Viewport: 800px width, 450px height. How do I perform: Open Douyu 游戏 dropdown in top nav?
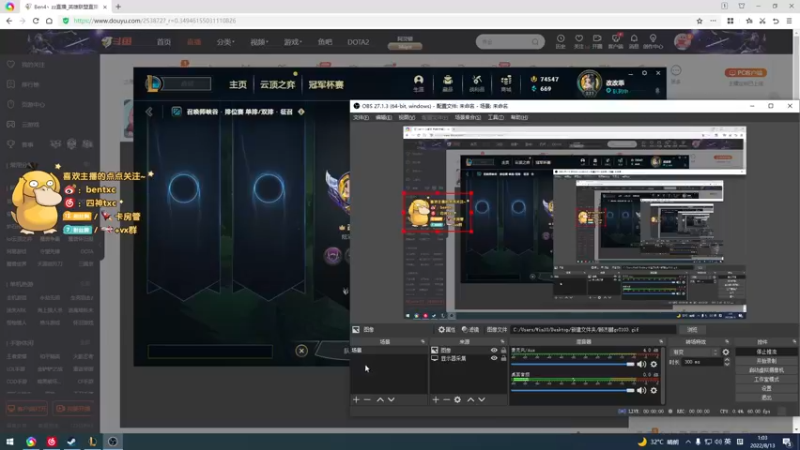point(293,42)
